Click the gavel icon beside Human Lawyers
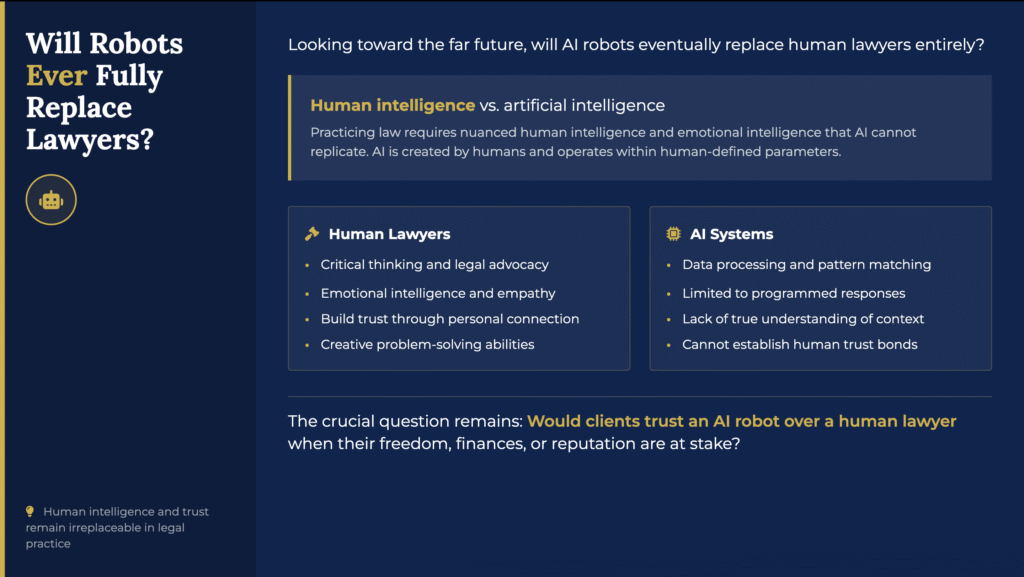The image size is (1024, 577). click(x=312, y=234)
